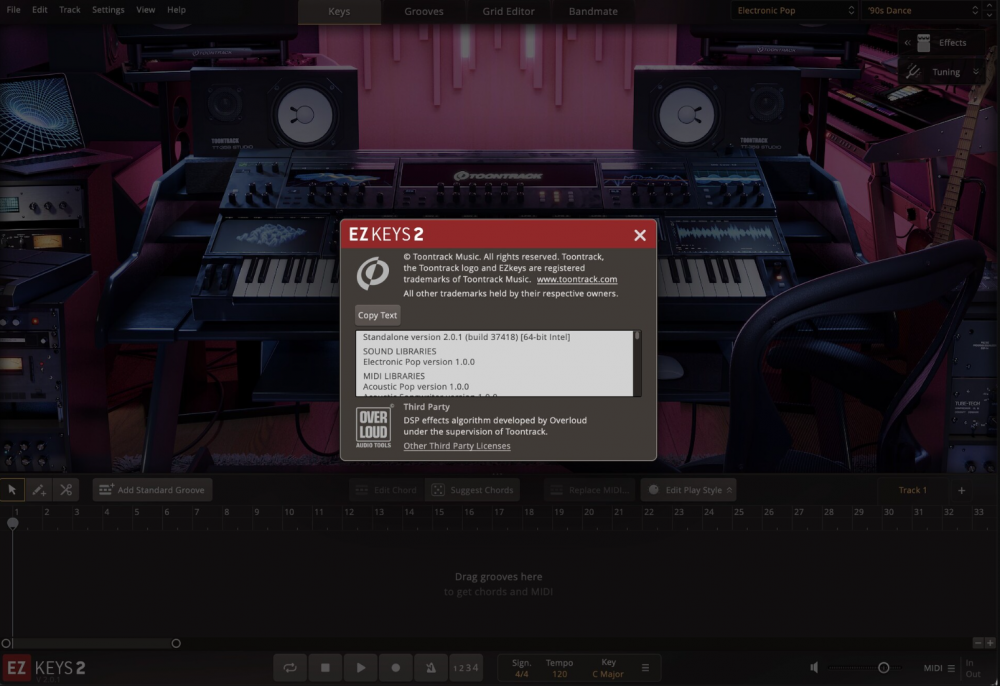Click the Replace MIDI button
Viewport: 1000px width, 686px height.
[x=590, y=490]
